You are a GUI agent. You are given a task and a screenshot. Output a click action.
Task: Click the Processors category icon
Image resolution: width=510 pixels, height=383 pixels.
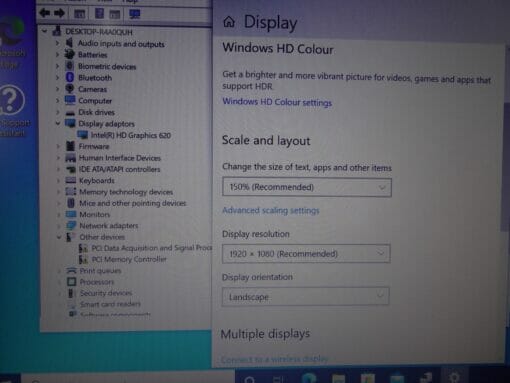tap(72, 282)
